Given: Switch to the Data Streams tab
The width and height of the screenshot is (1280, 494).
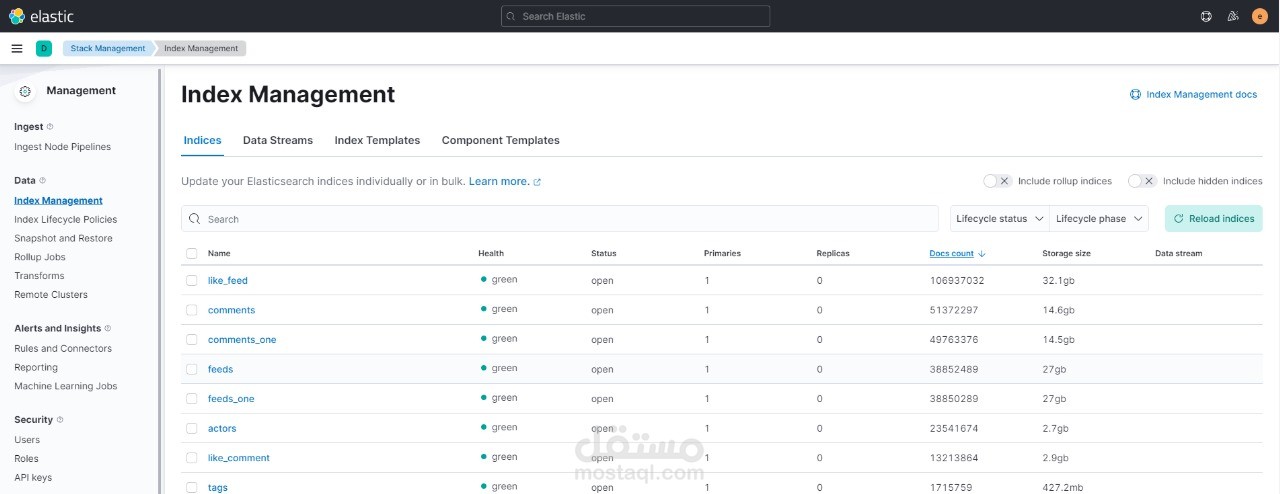Looking at the screenshot, I should (x=278, y=140).
